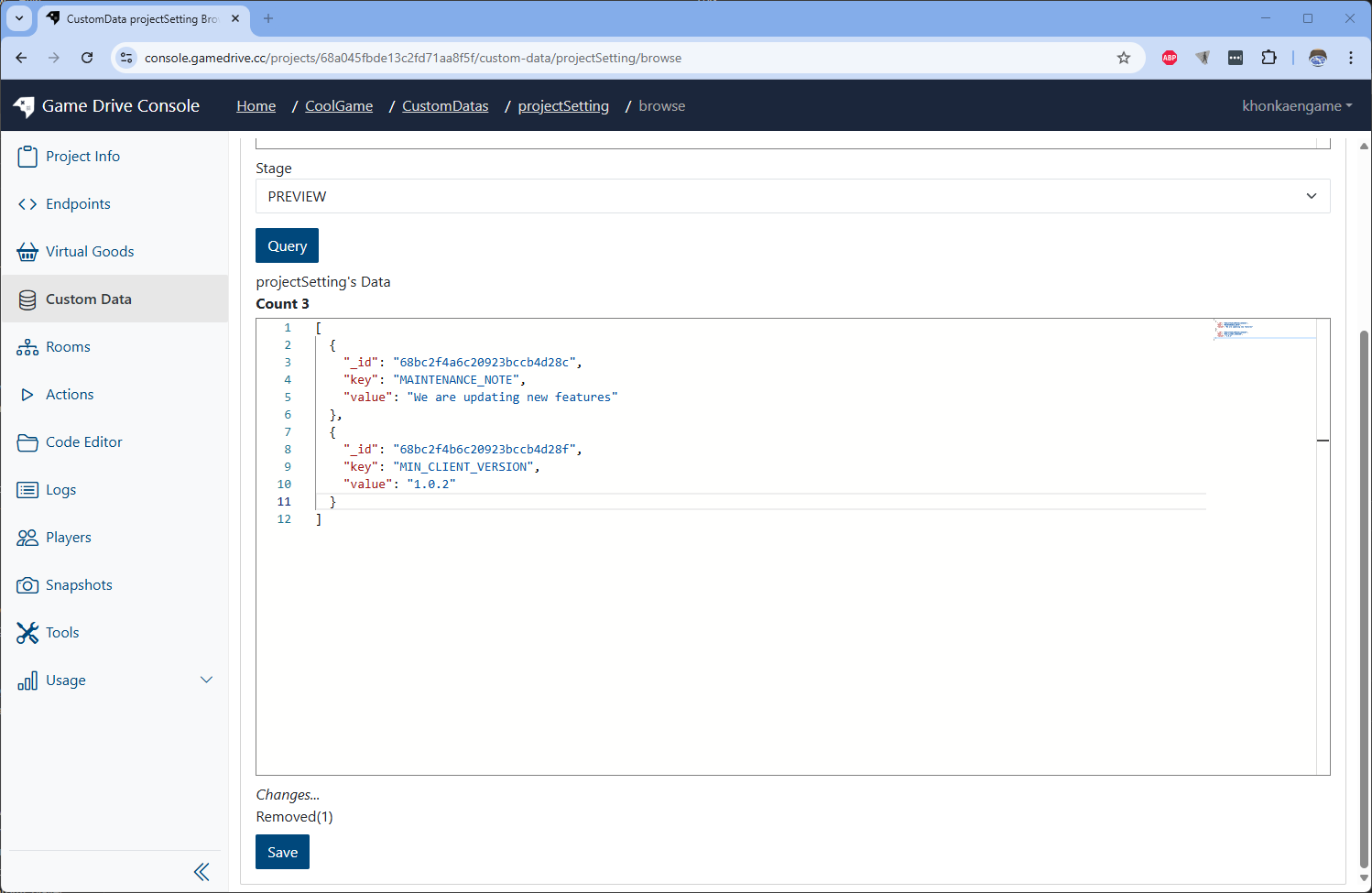The width and height of the screenshot is (1372, 893).
Task: Click the Tools wrench icon
Action: click(x=27, y=633)
